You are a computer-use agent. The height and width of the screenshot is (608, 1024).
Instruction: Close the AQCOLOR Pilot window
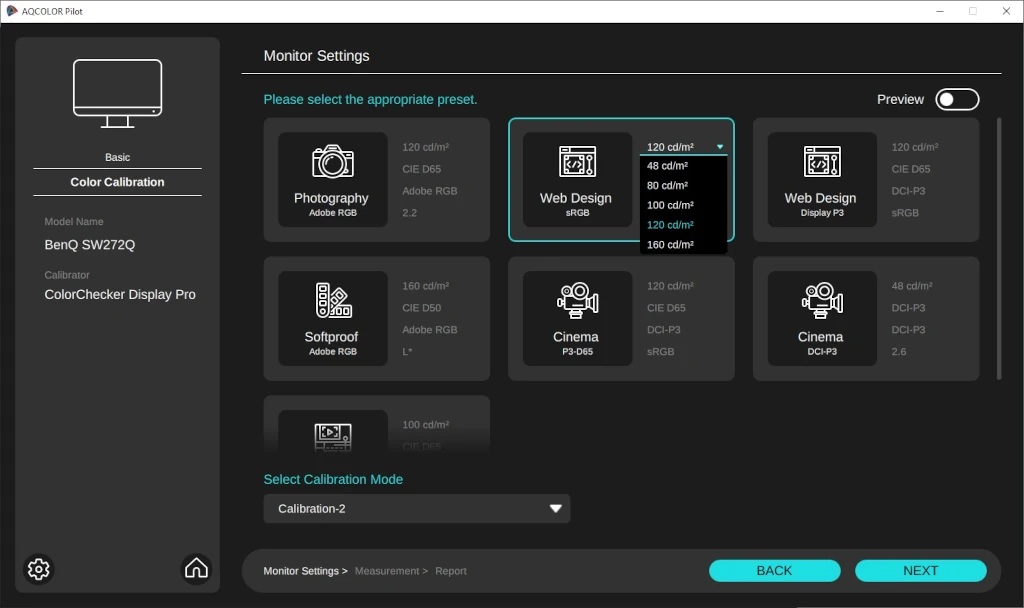[1006, 11]
